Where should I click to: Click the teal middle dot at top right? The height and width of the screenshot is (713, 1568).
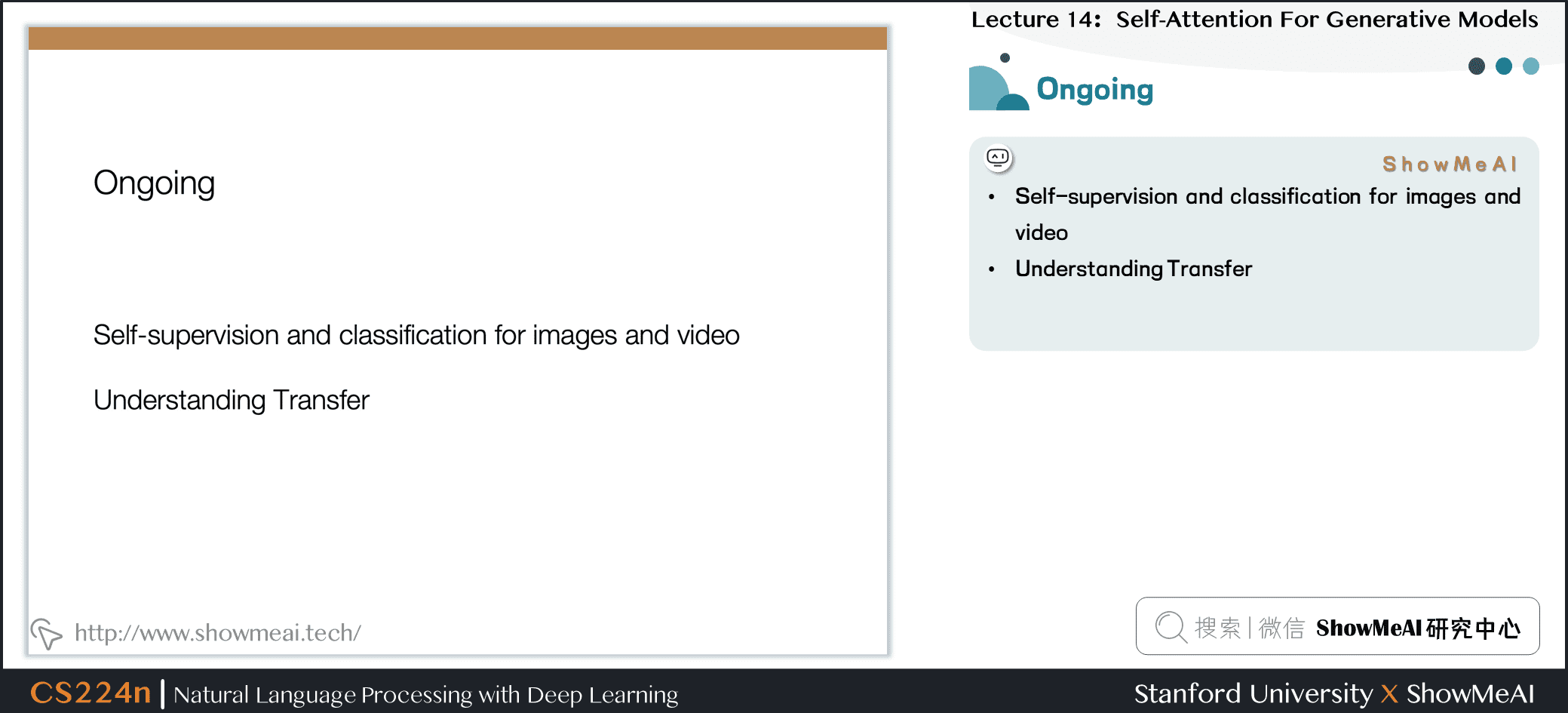pos(1504,66)
